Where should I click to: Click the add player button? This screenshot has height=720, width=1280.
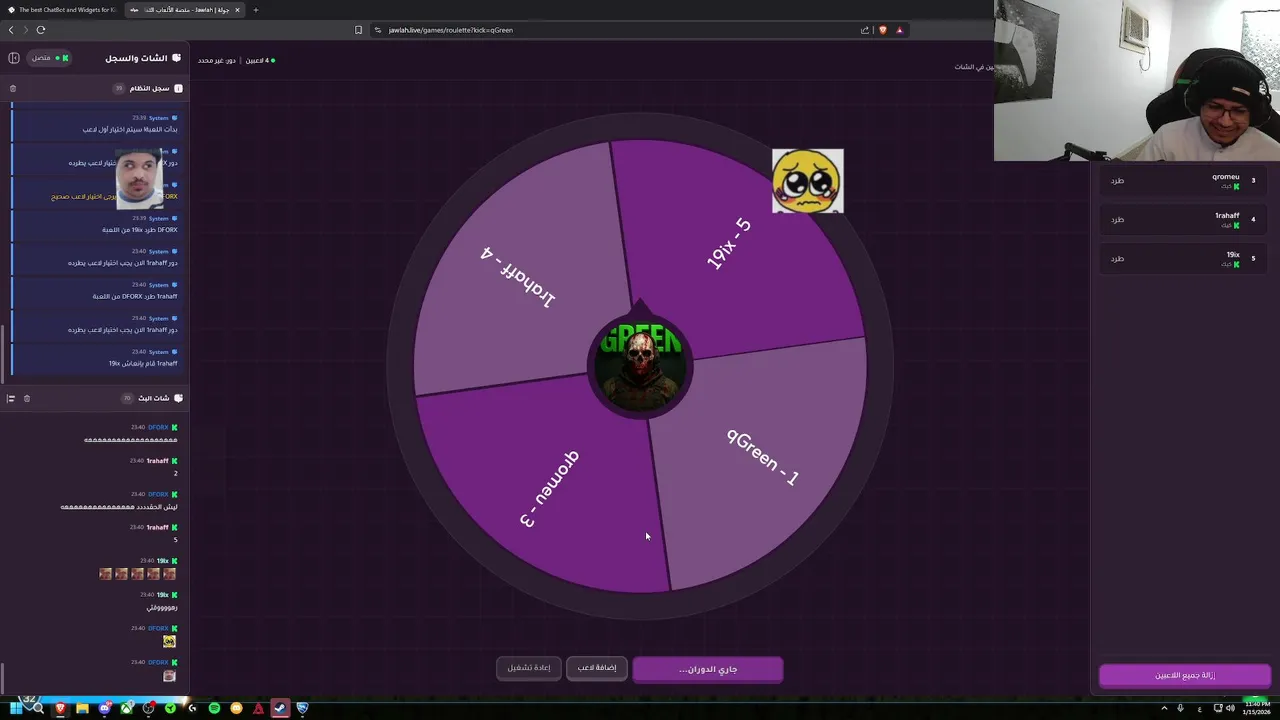597,668
